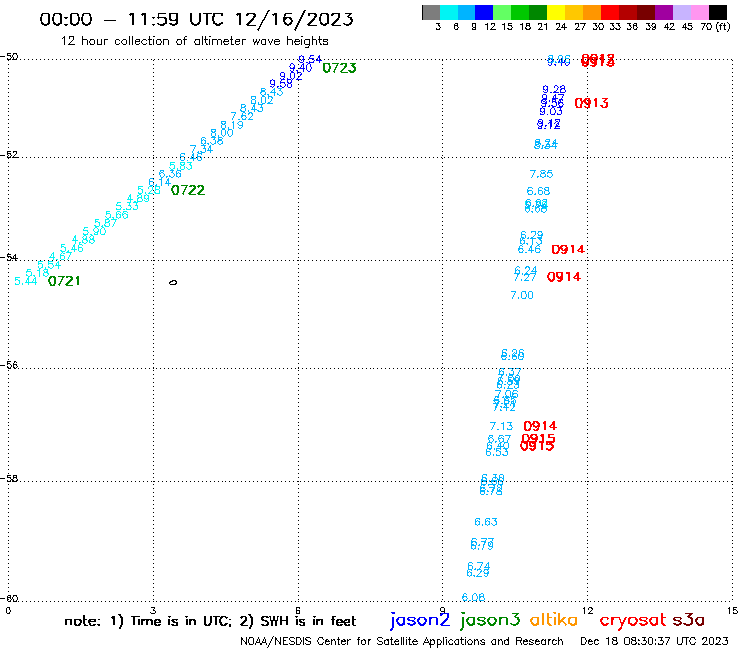Click the longitude axis label 15
This screenshot has width=740, height=650.
click(x=732, y=610)
